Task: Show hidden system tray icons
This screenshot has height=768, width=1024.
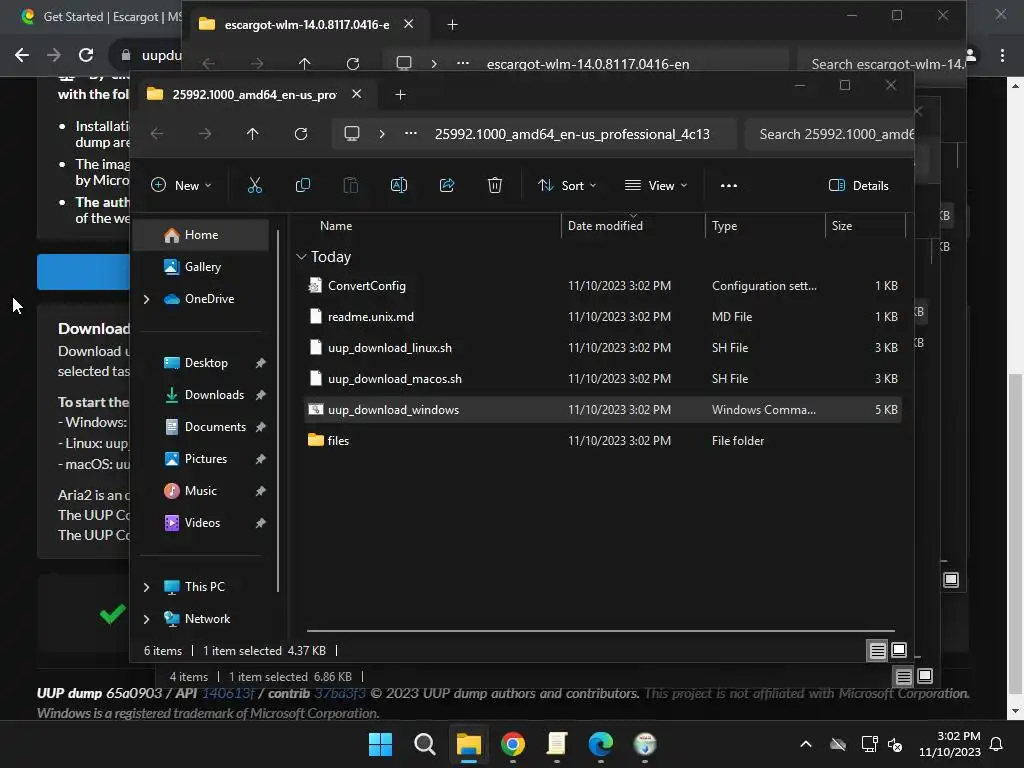Action: tap(806, 744)
